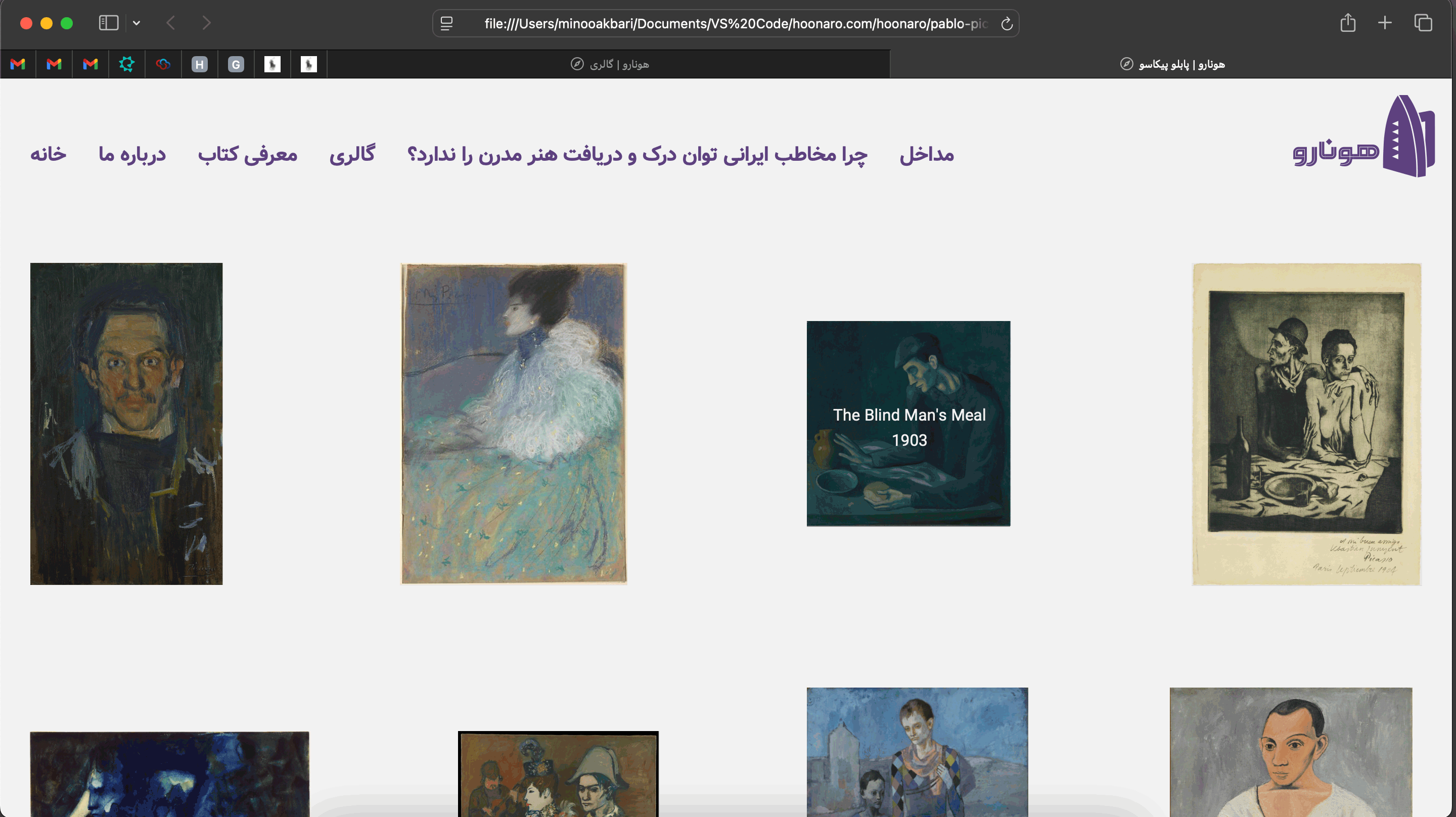Image resolution: width=1456 pixels, height=817 pixels.
Task: Open the red and blue cloud pinned tab
Action: pyautogui.click(x=163, y=64)
